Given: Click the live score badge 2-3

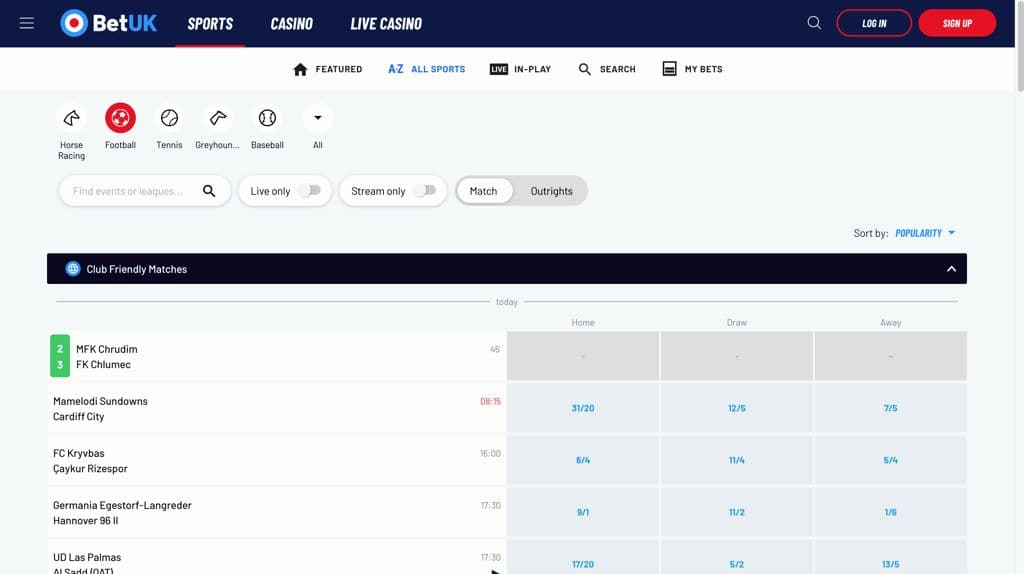Looking at the screenshot, I should (59, 356).
